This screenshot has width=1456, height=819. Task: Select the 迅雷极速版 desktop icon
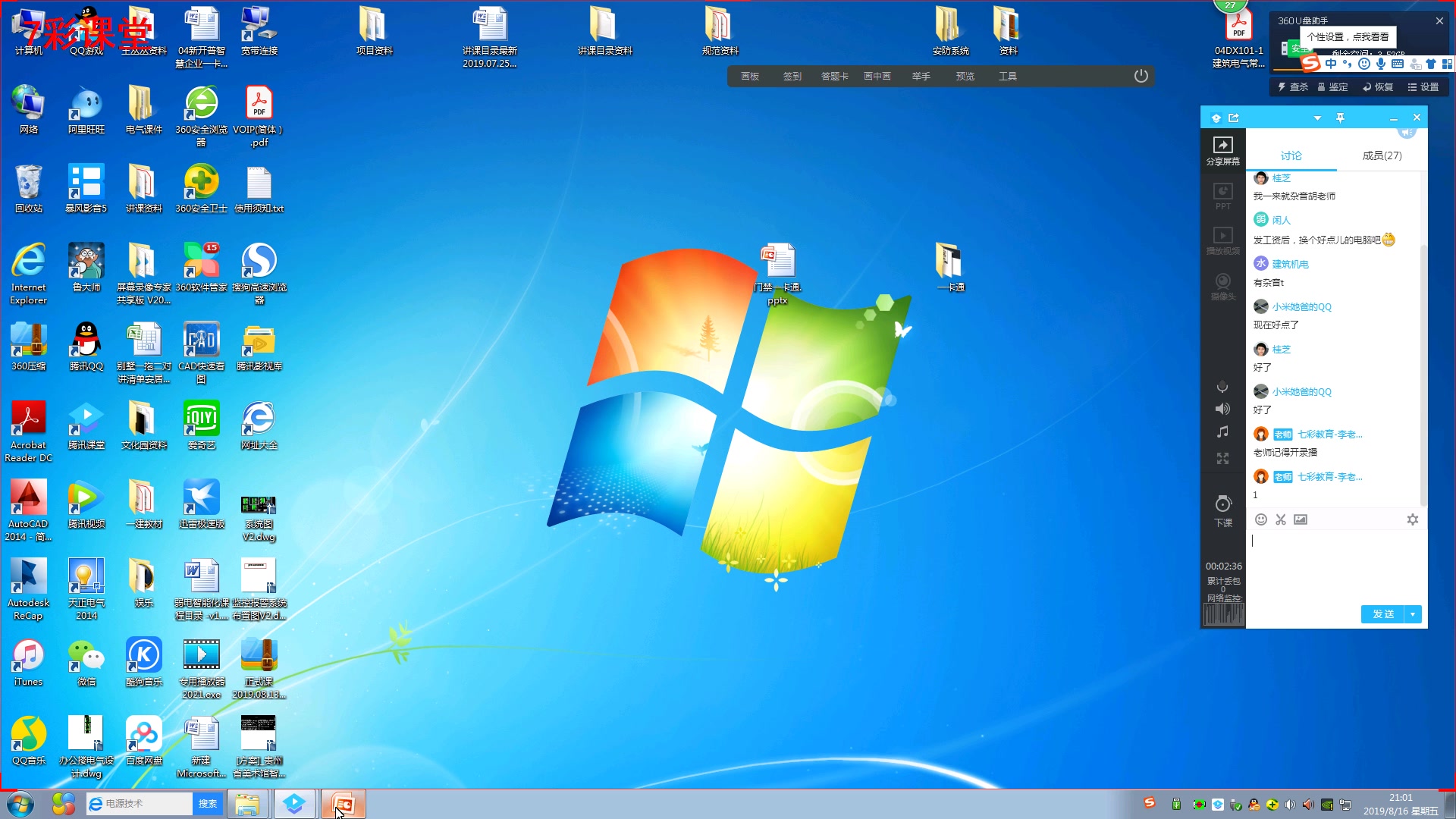pyautogui.click(x=202, y=505)
